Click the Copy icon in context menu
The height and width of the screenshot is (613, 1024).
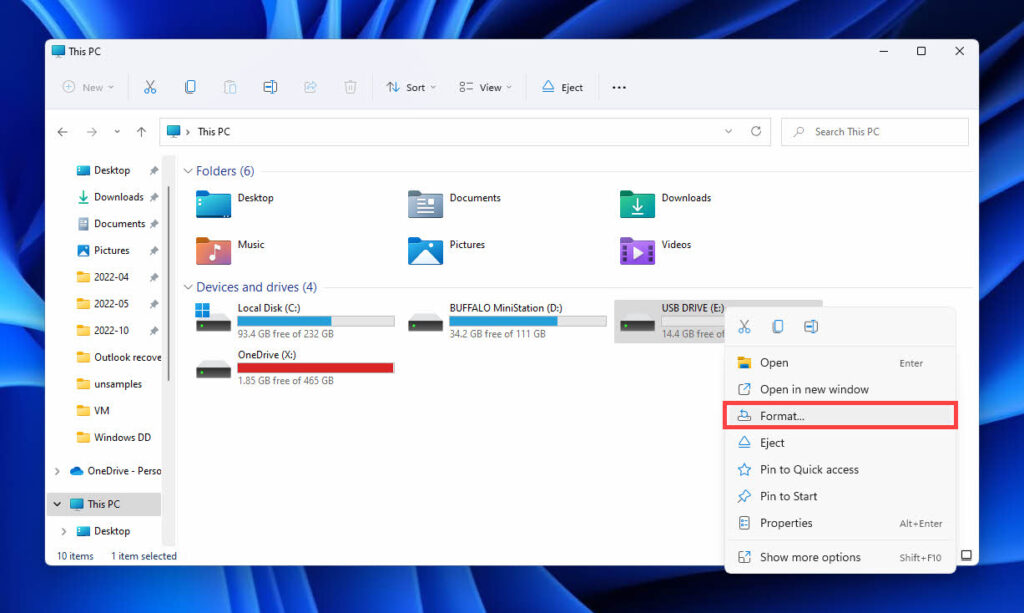(x=778, y=327)
